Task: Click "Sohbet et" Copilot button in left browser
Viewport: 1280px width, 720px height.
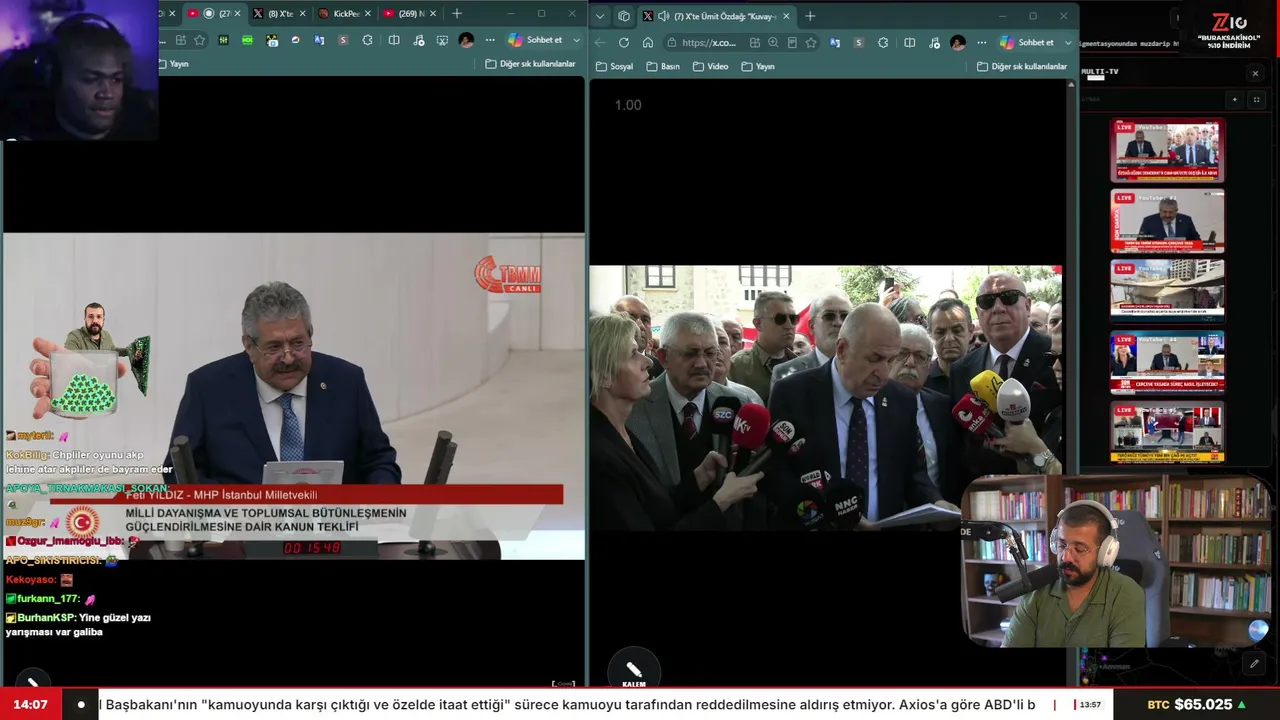Action: 535,40
